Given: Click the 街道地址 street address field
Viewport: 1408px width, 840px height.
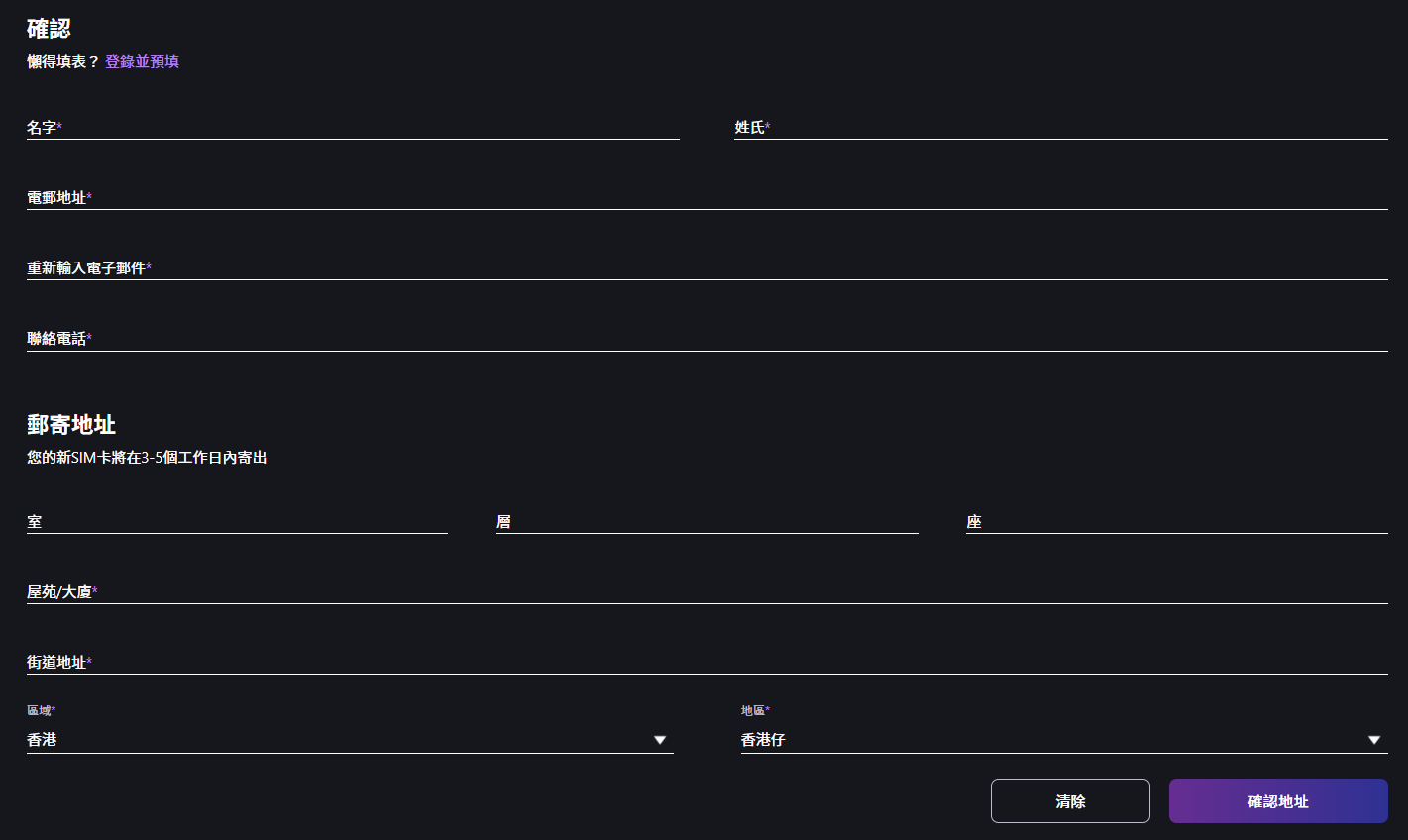Looking at the screenshot, I should point(706,662).
